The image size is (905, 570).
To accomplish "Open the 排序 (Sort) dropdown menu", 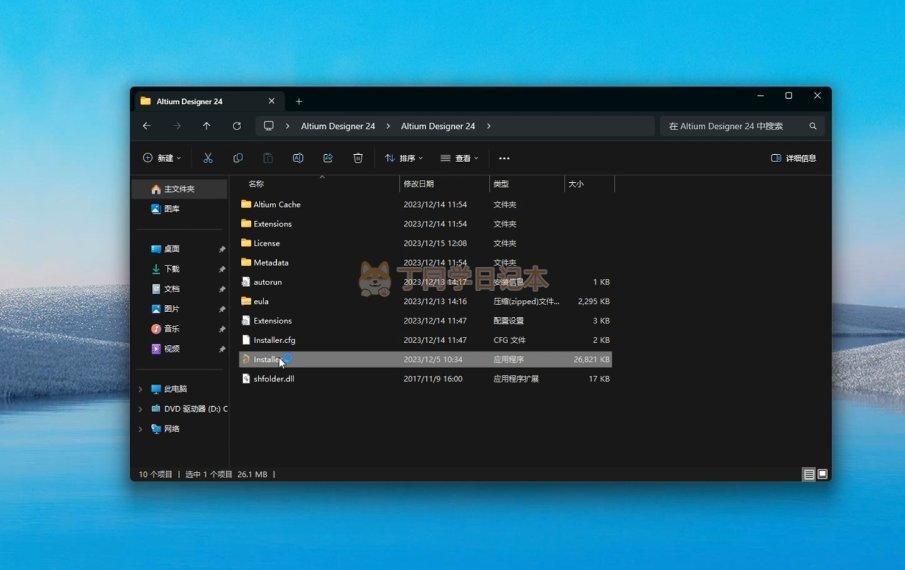I will (x=404, y=158).
